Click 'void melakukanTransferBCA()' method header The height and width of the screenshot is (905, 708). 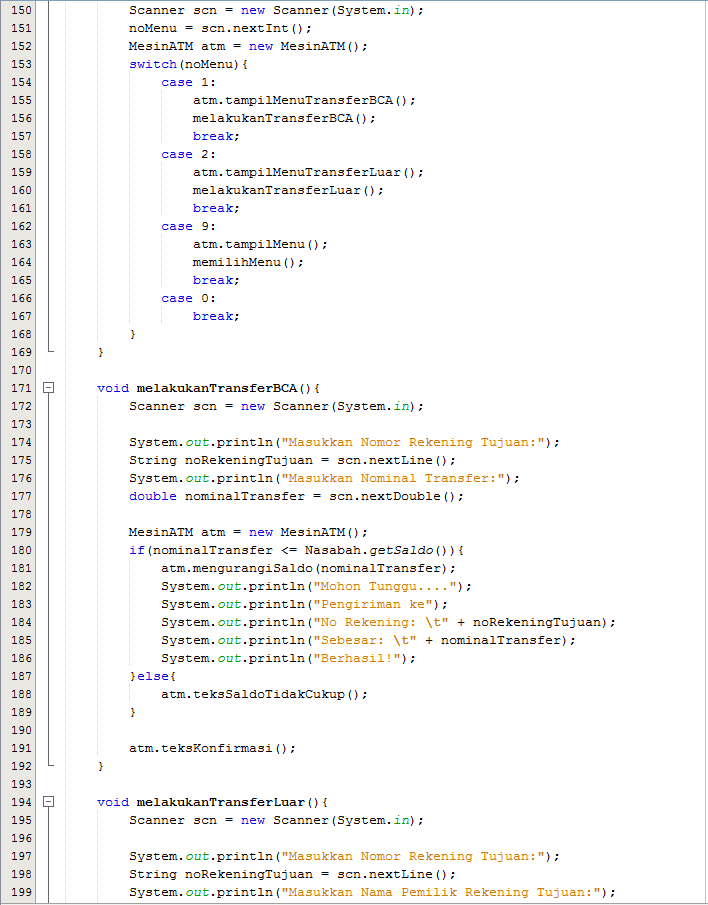pyautogui.click(x=209, y=388)
